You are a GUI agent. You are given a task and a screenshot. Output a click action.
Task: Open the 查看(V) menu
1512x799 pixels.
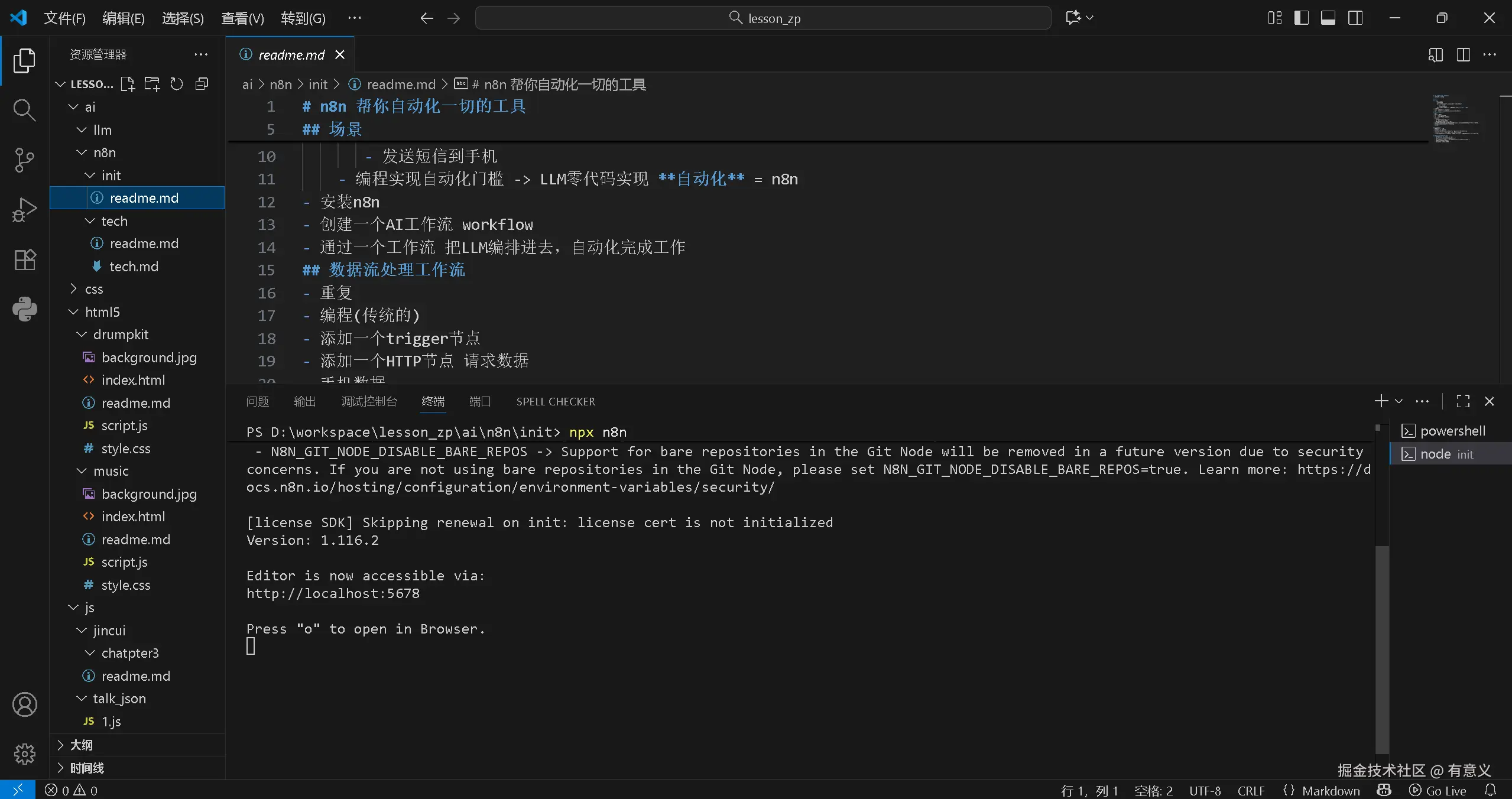242,18
